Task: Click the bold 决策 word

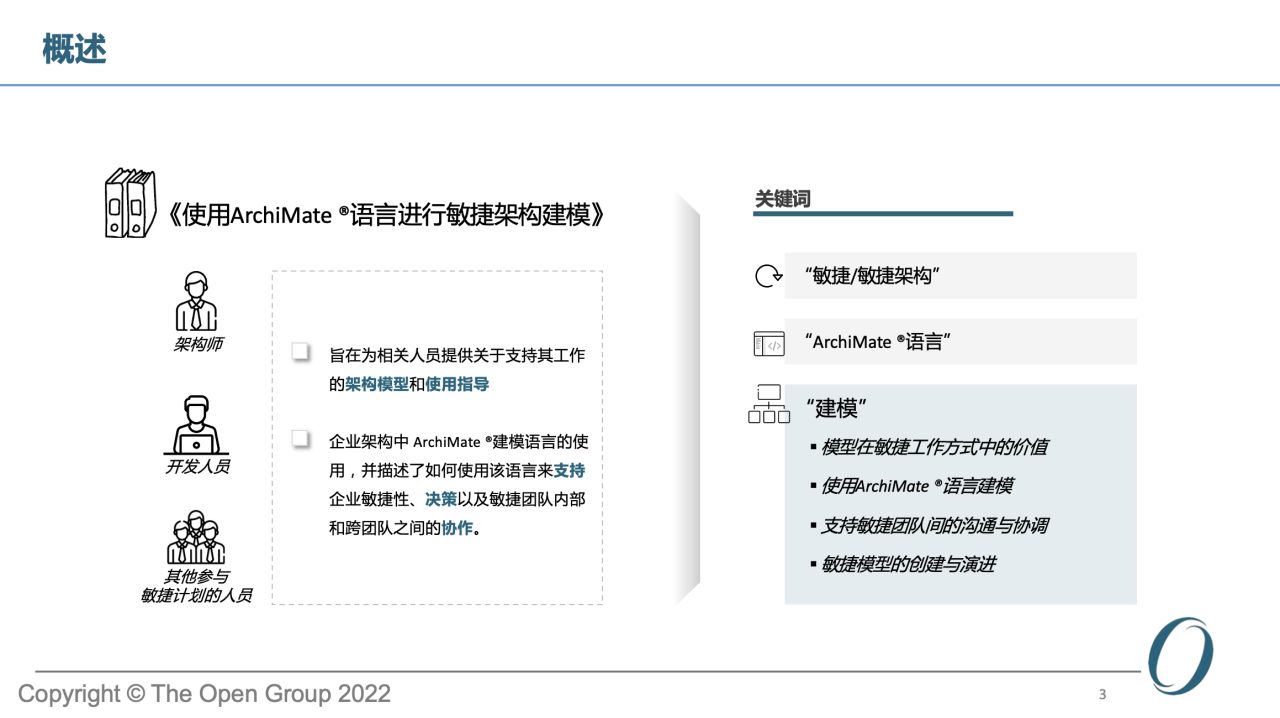Action: [x=441, y=499]
